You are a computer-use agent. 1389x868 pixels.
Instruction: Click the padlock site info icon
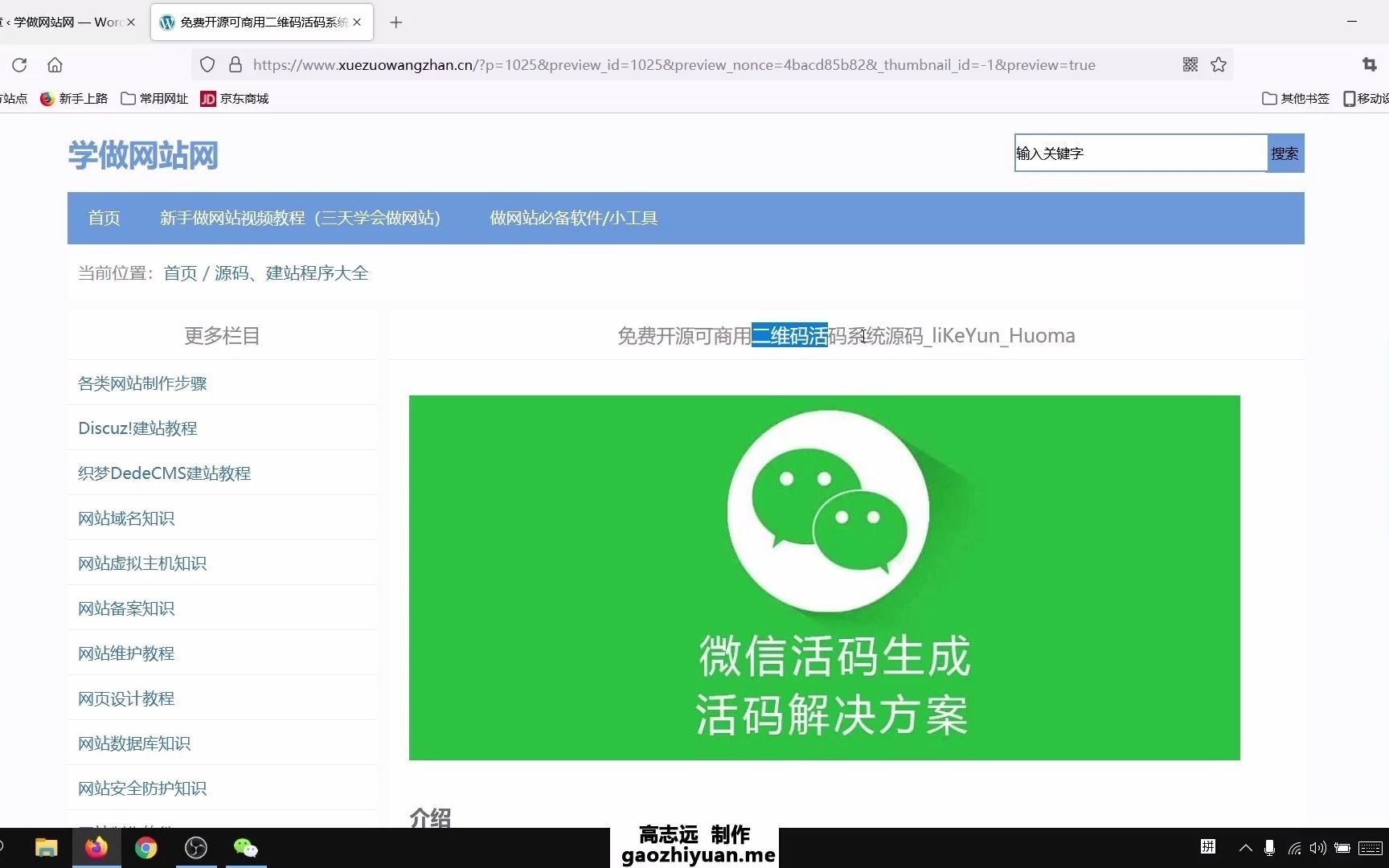236,65
